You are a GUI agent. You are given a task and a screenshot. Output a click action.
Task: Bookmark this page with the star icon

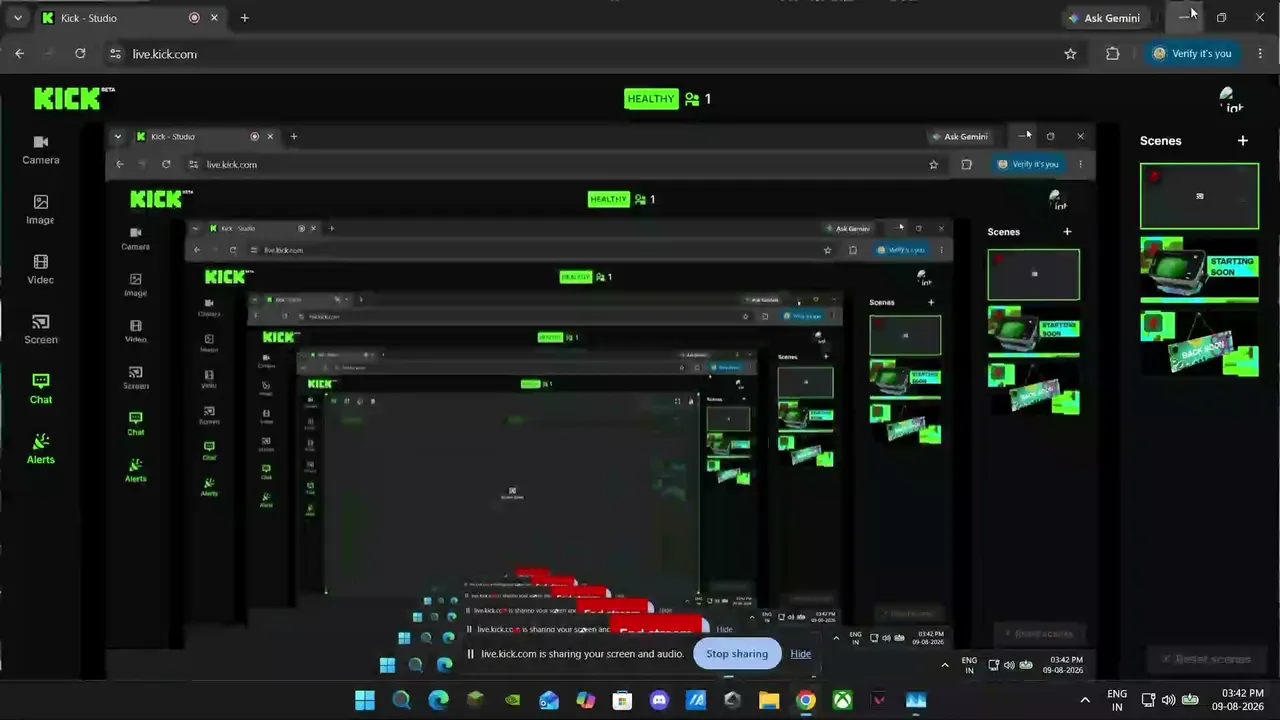pyautogui.click(x=1070, y=54)
